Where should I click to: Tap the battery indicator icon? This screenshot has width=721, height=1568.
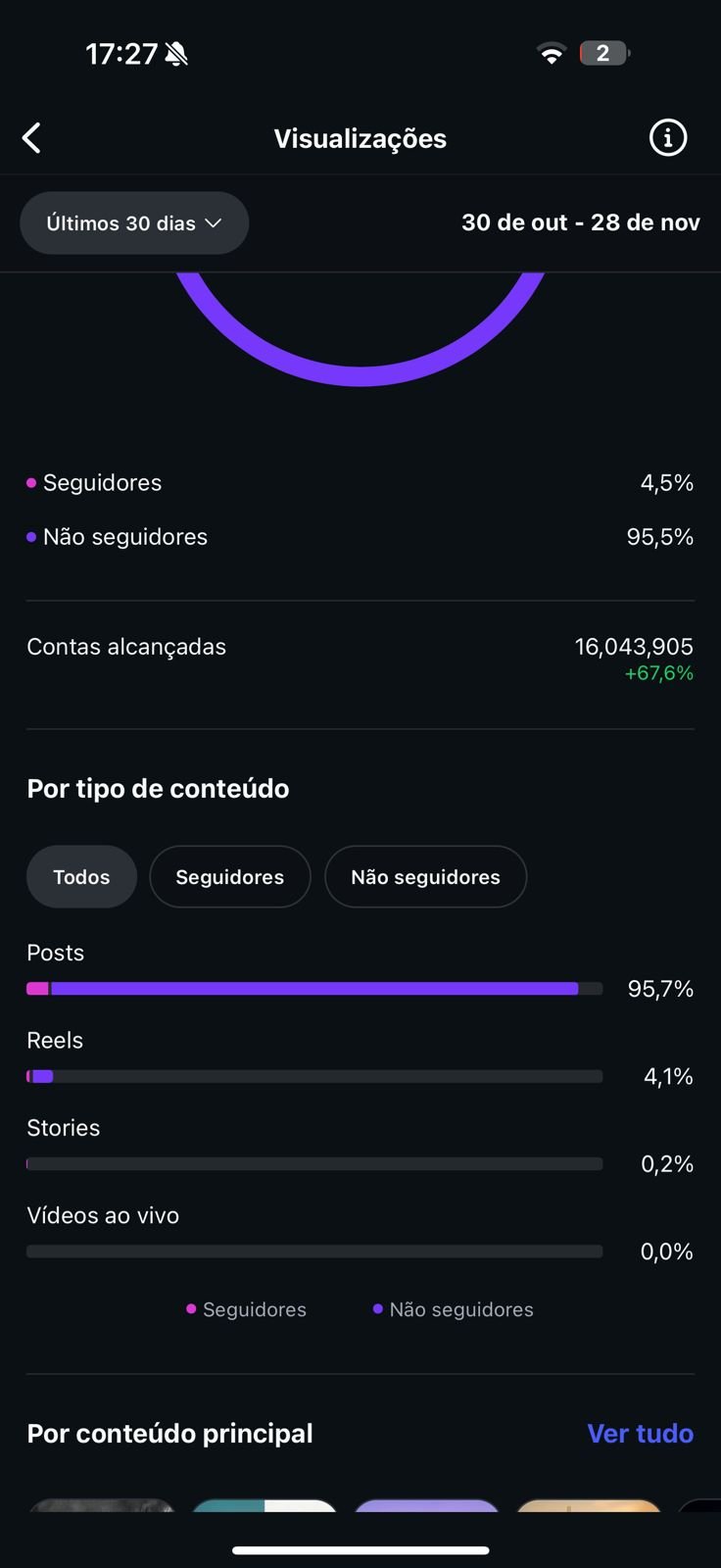[603, 53]
